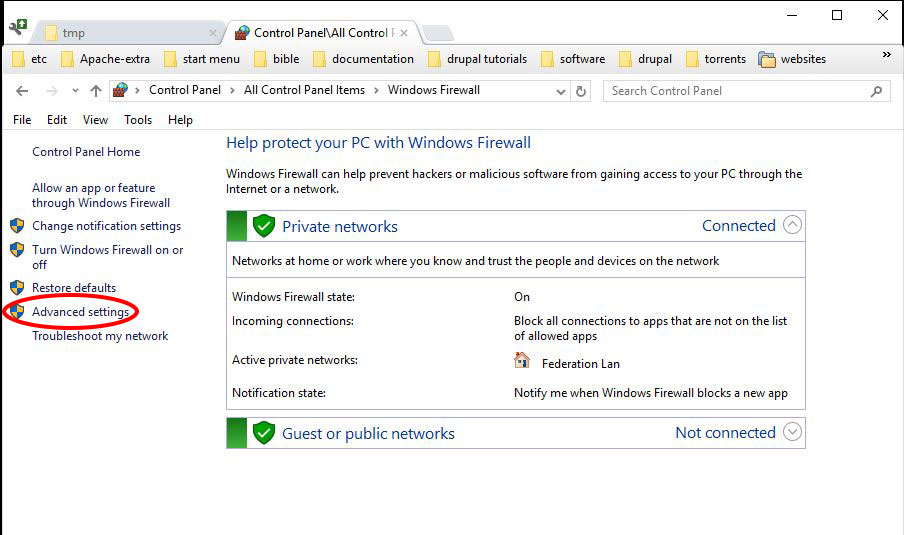
Task: Open the torrents bookmark folder
Action: [x=715, y=59]
